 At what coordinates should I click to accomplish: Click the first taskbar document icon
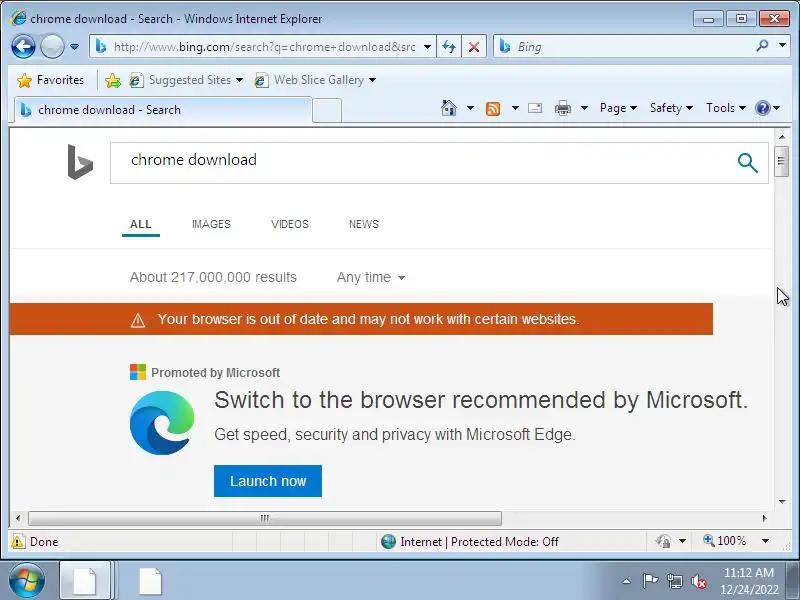tap(85, 581)
